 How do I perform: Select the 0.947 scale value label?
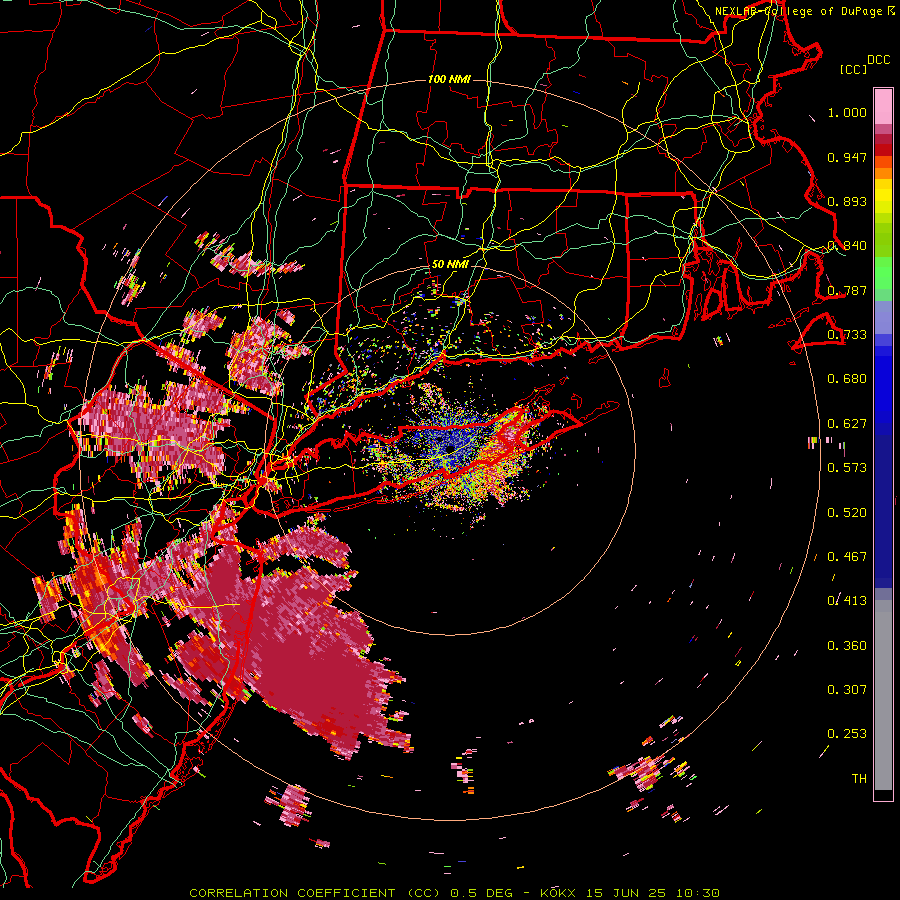(847, 157)
